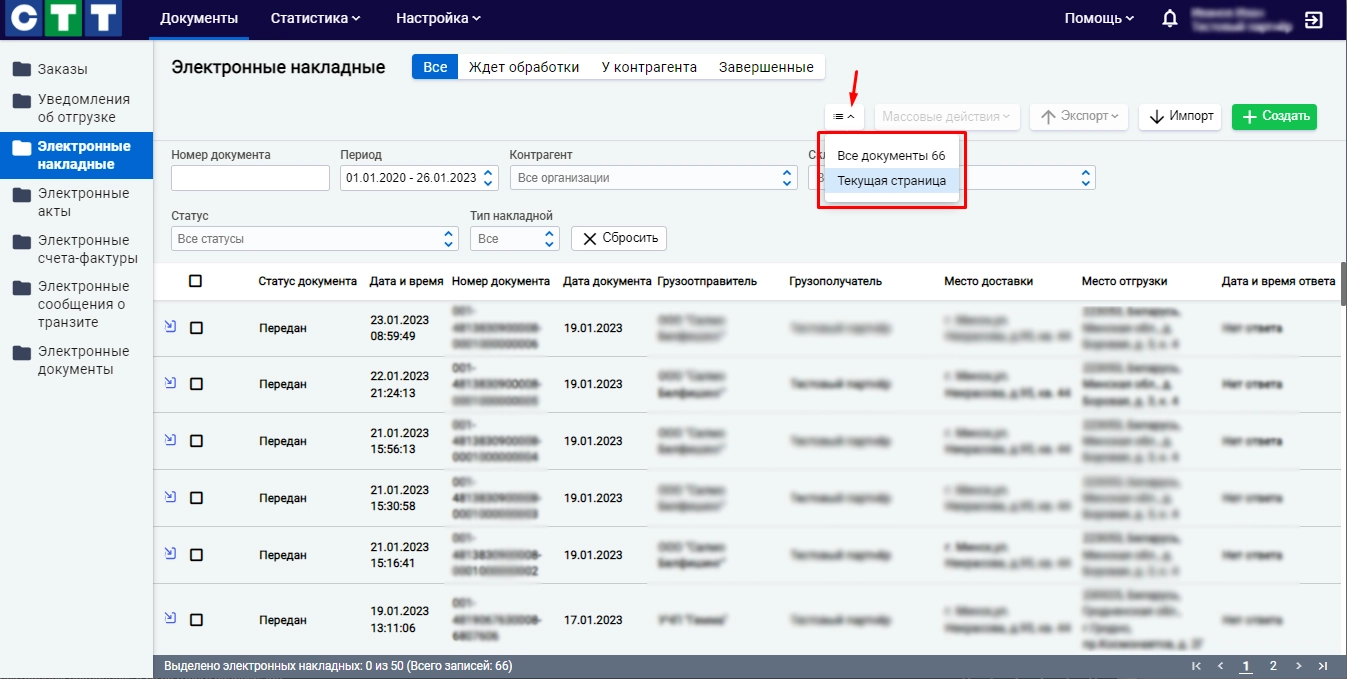Open Электронные накладные in the sidebar
1347x679 pixels.
tap(76, 155)
